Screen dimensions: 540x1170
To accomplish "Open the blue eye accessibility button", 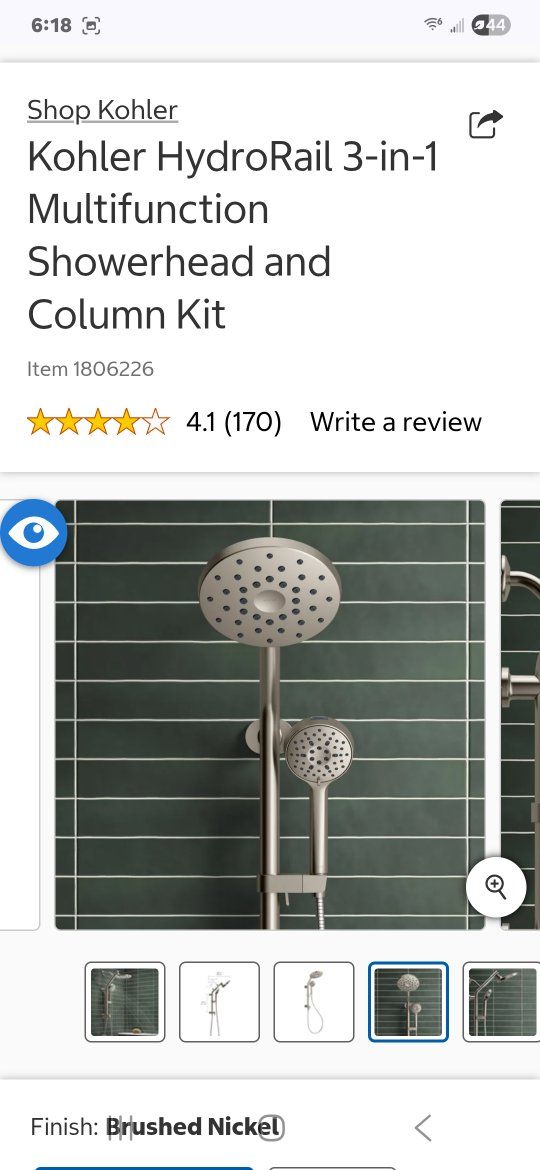I will [x=34, y=533].
